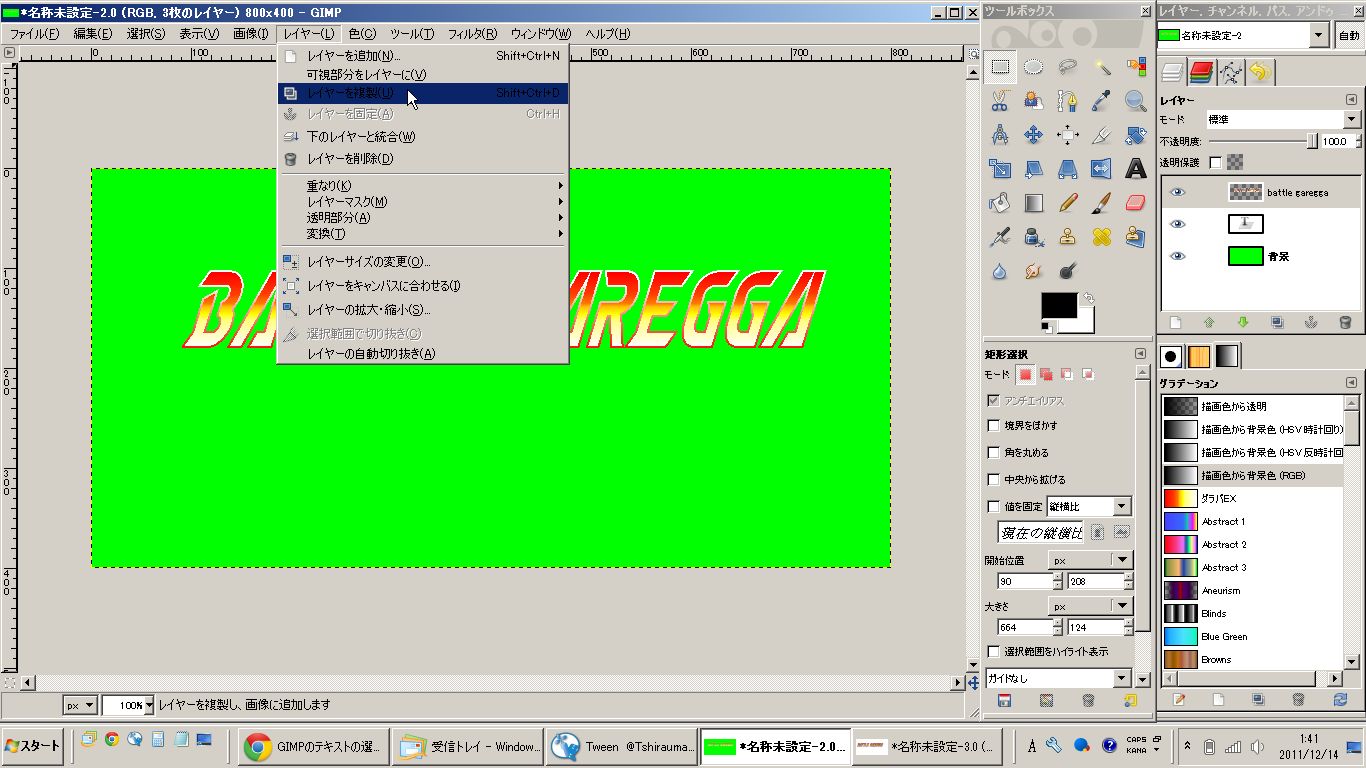Select the Pencil tool
The image size is (1366, 768).
1067,203
